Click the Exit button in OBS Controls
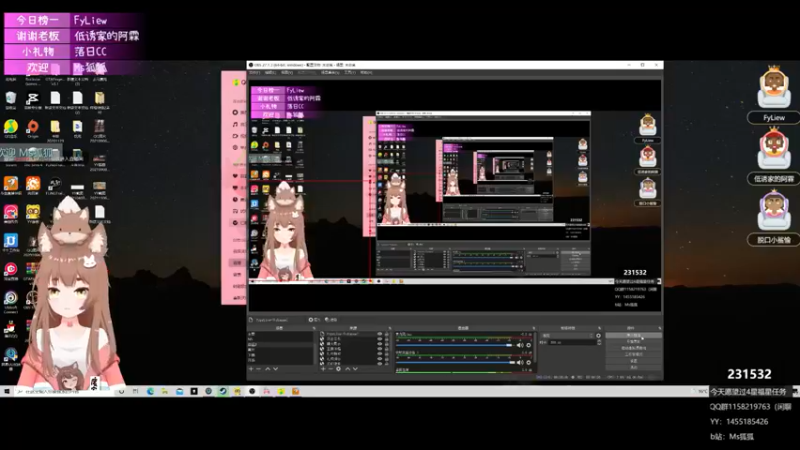Image resolution: width=800 pixels, height=450 pixels. pyautogui.click(x=634, y=367)
